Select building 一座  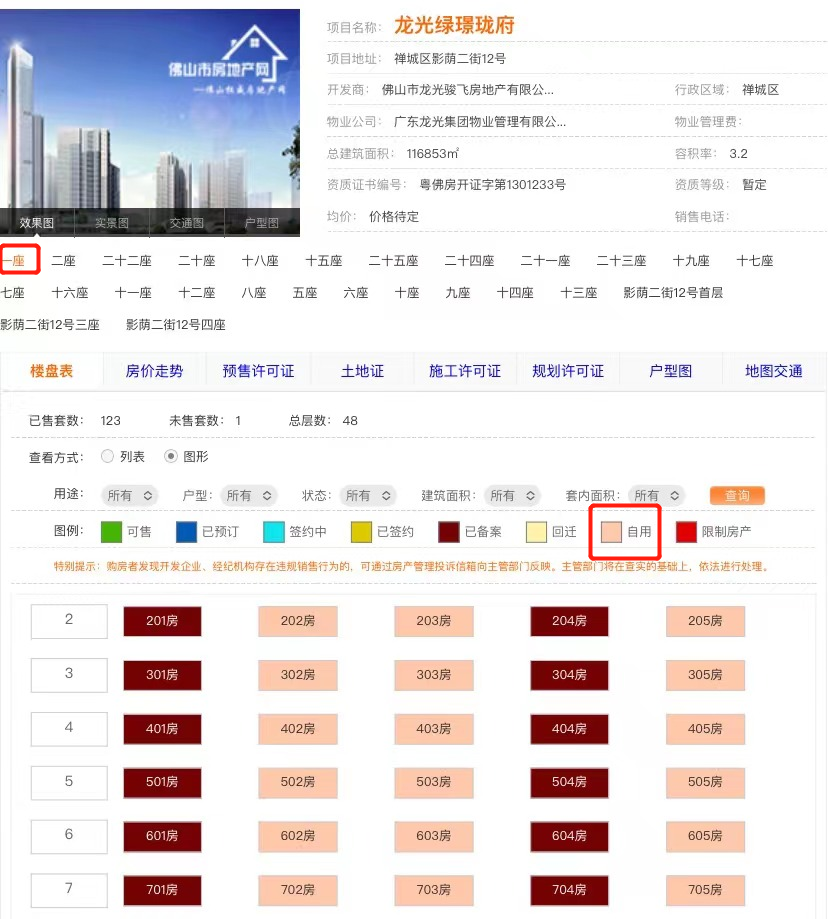pyautogui.click(x=13, y=261)
